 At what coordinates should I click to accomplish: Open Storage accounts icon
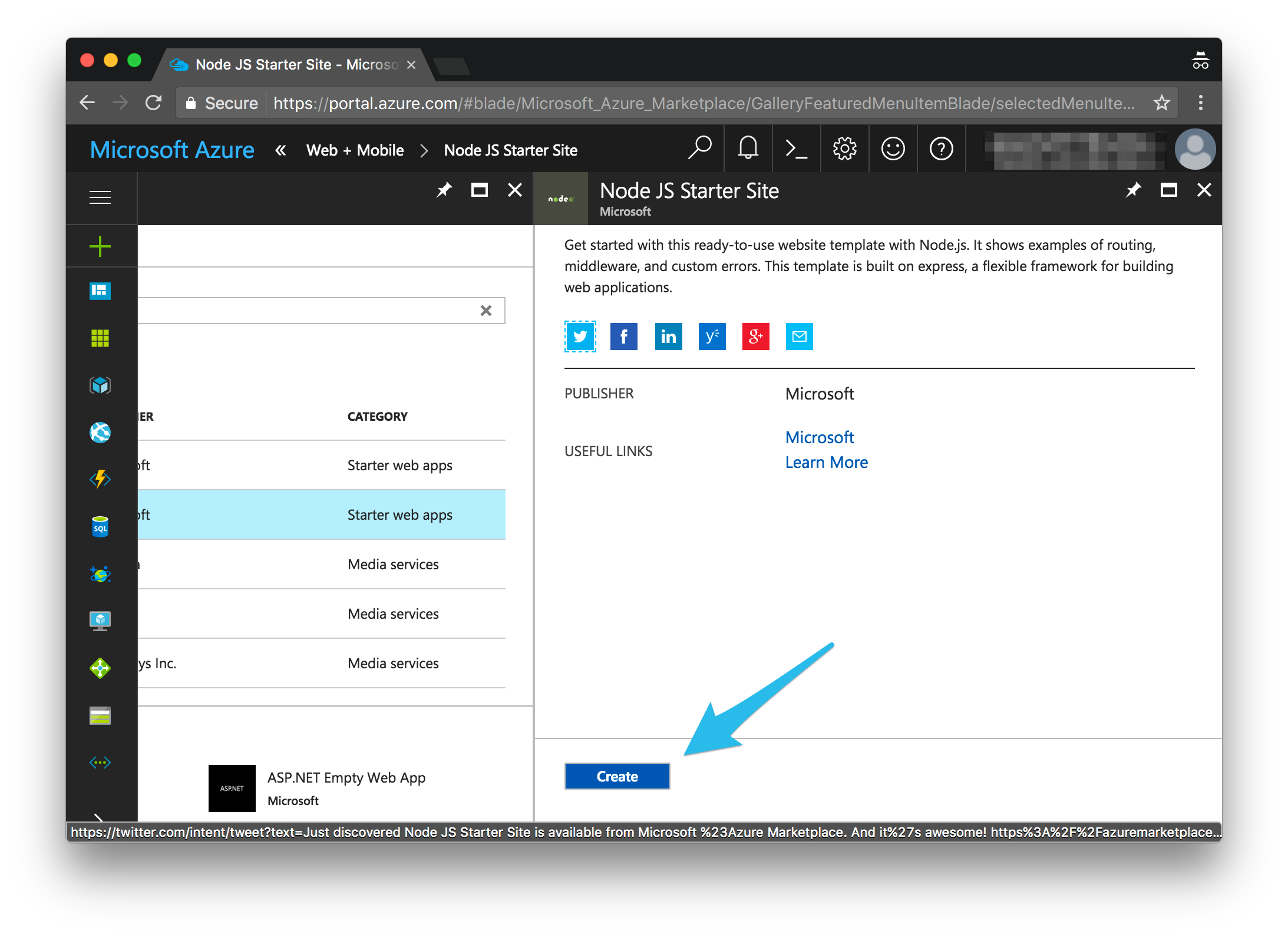click(100, 715)
